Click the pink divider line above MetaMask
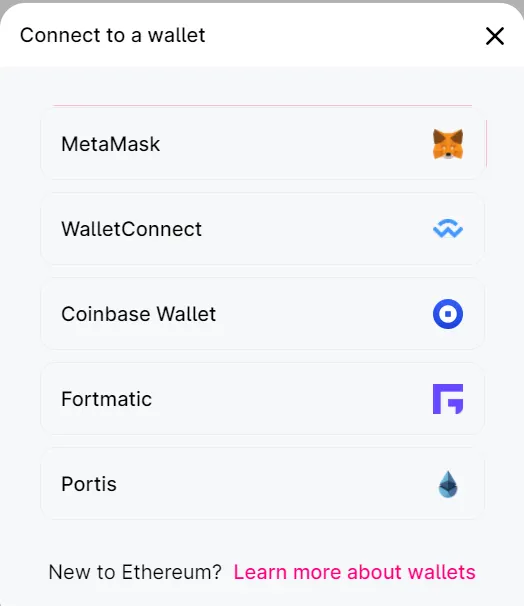This screenshot has height=606, width=524. coord(262,105)
